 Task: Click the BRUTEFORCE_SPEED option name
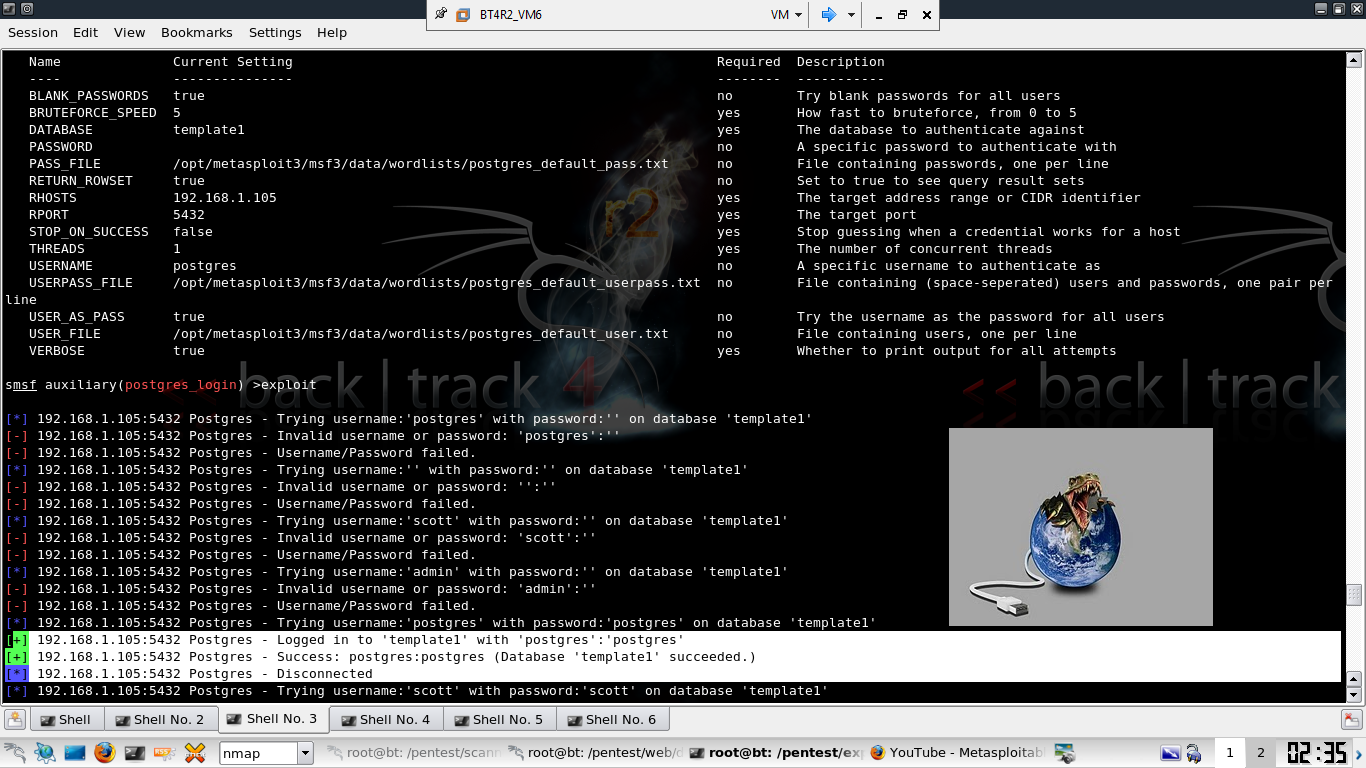click(93, 113)
